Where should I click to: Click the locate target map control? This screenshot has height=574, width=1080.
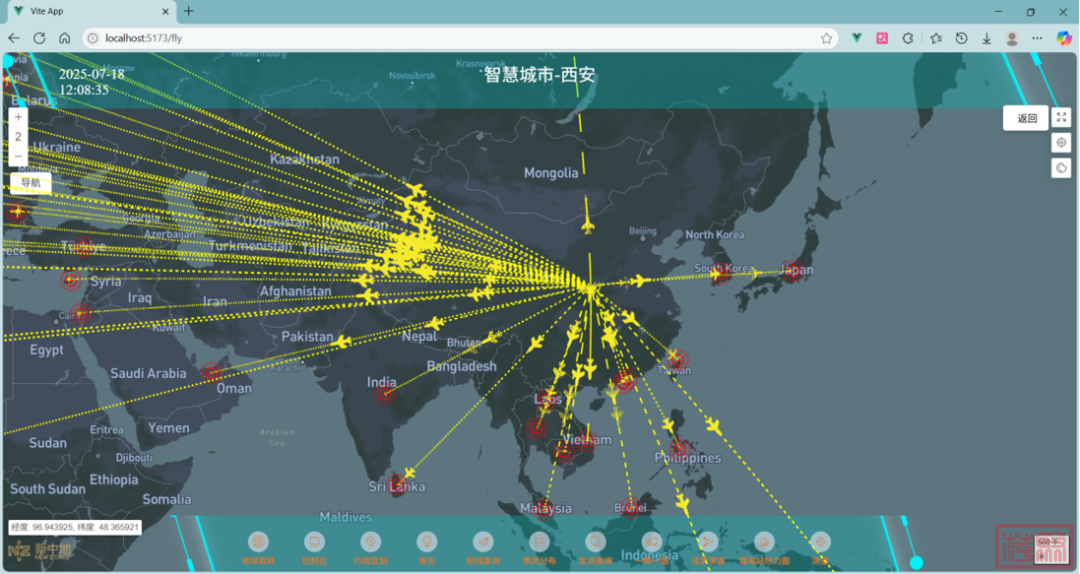pos(1061,143)
